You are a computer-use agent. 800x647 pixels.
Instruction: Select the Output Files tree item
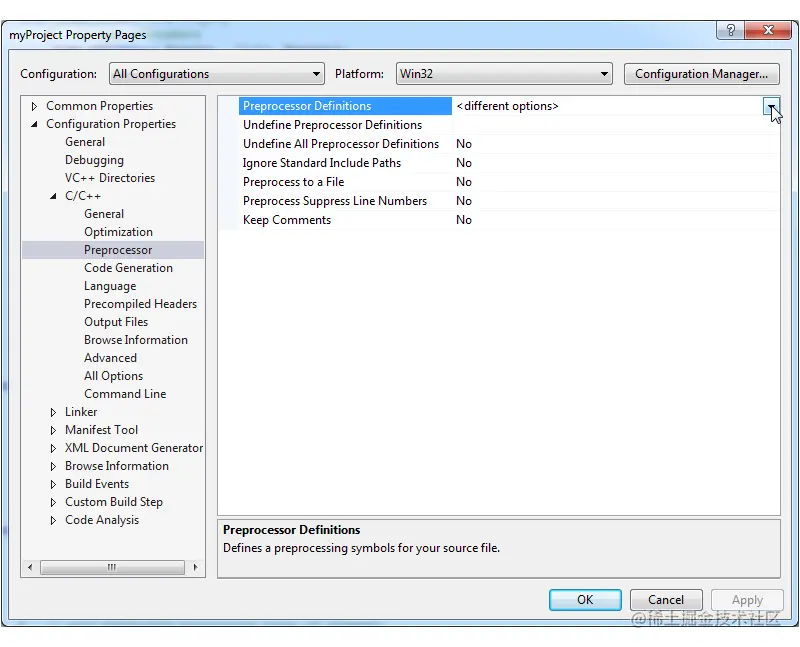[x=116, y=322]
